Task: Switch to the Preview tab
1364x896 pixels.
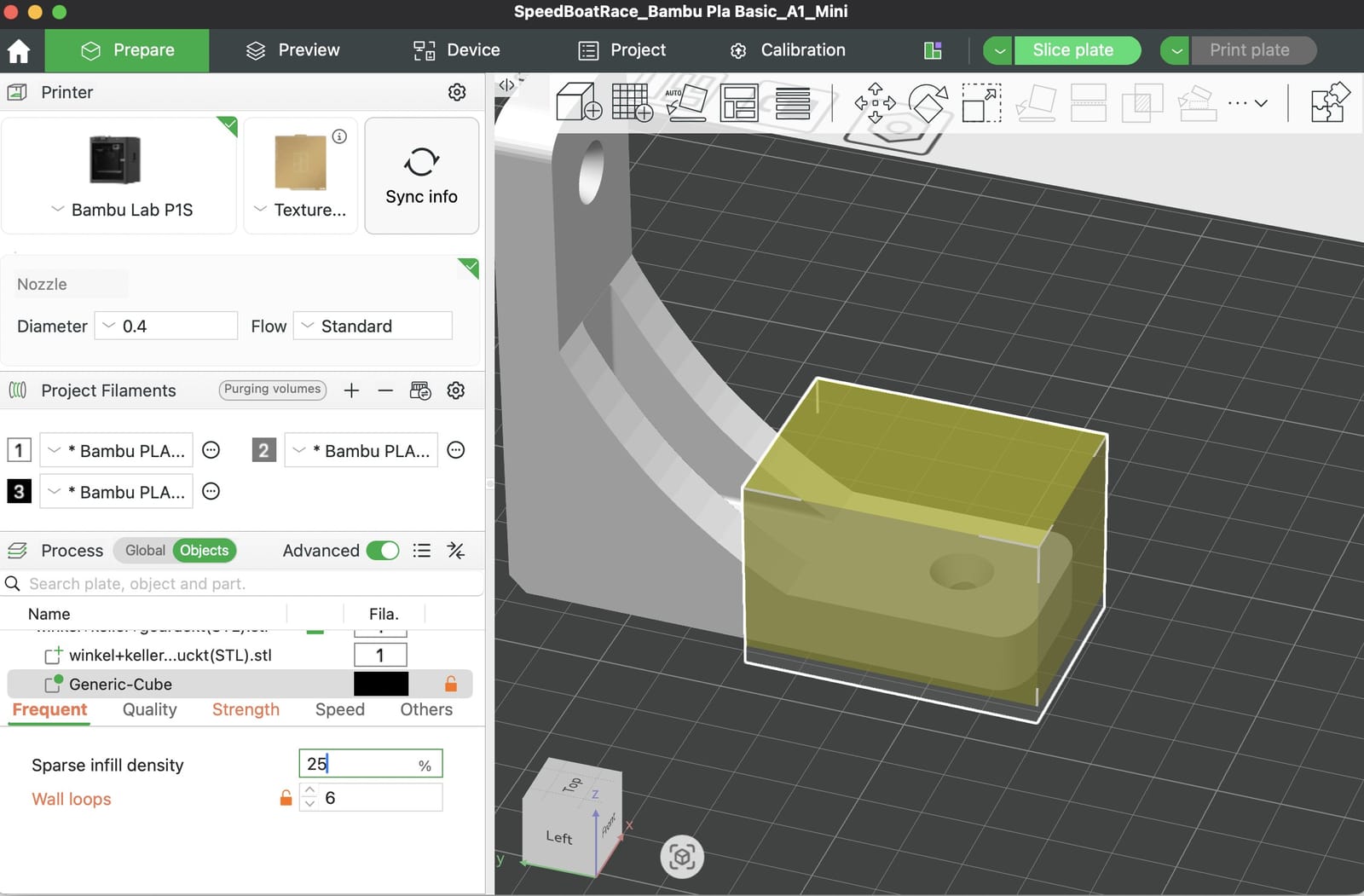Action: tap(292, 50)
